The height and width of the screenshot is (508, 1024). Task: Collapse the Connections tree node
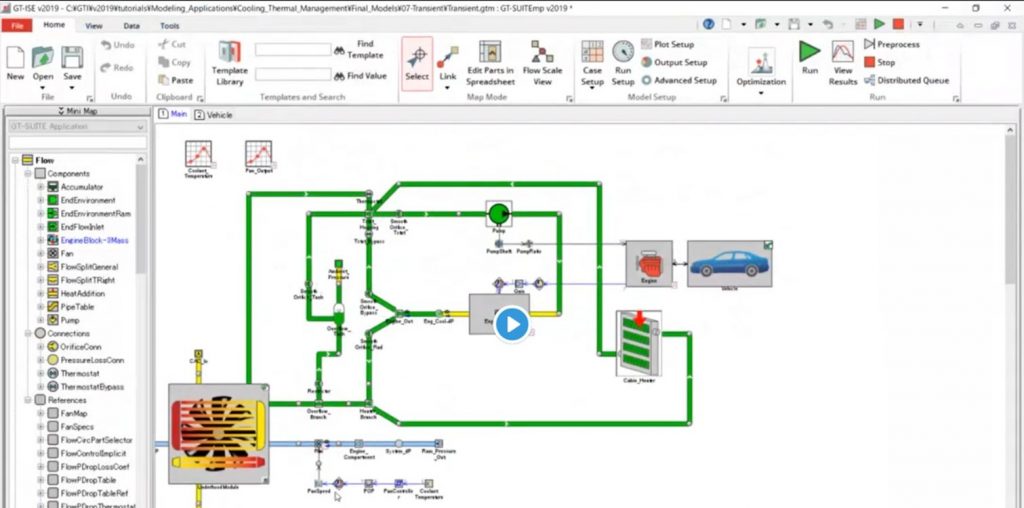pyautogui.click(x=28, y=333)
